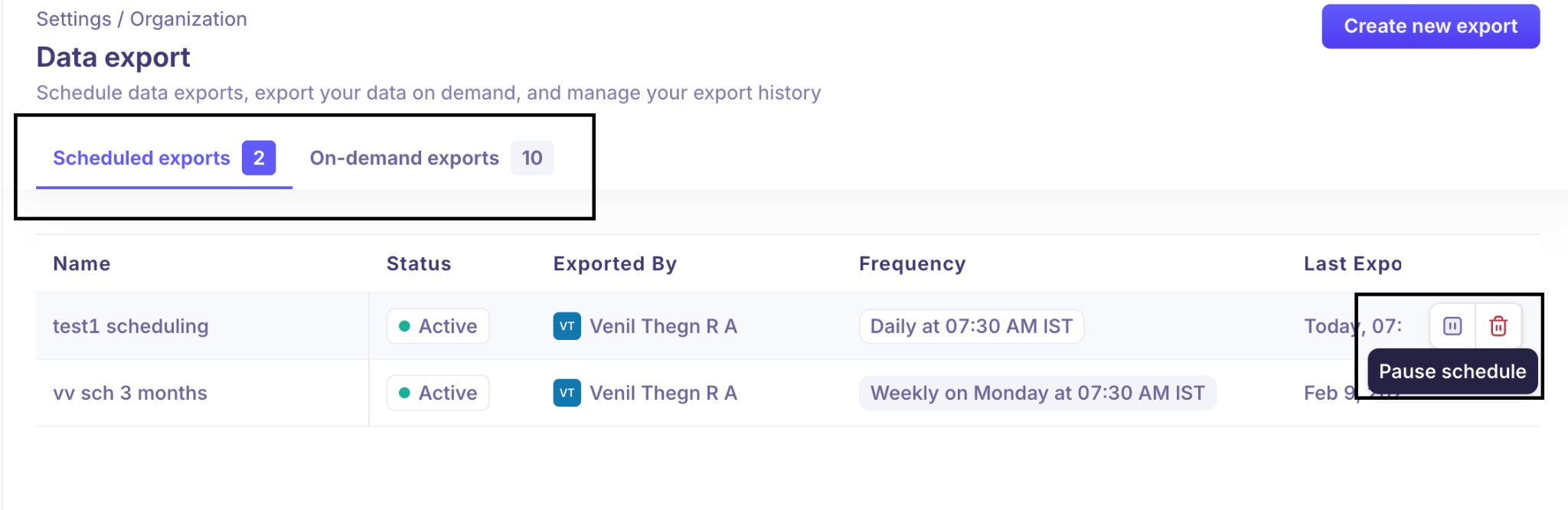Viewport: 1568px width, 510px height.
Task: Click VT avatar in test1 scheduling row
Action: tap(567, 326)
